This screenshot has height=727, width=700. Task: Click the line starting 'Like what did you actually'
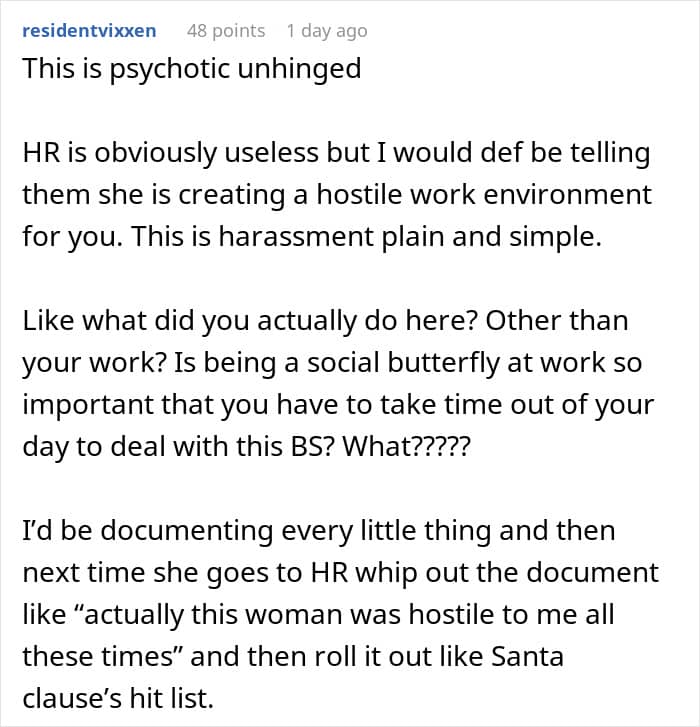[x=325, y=321]
